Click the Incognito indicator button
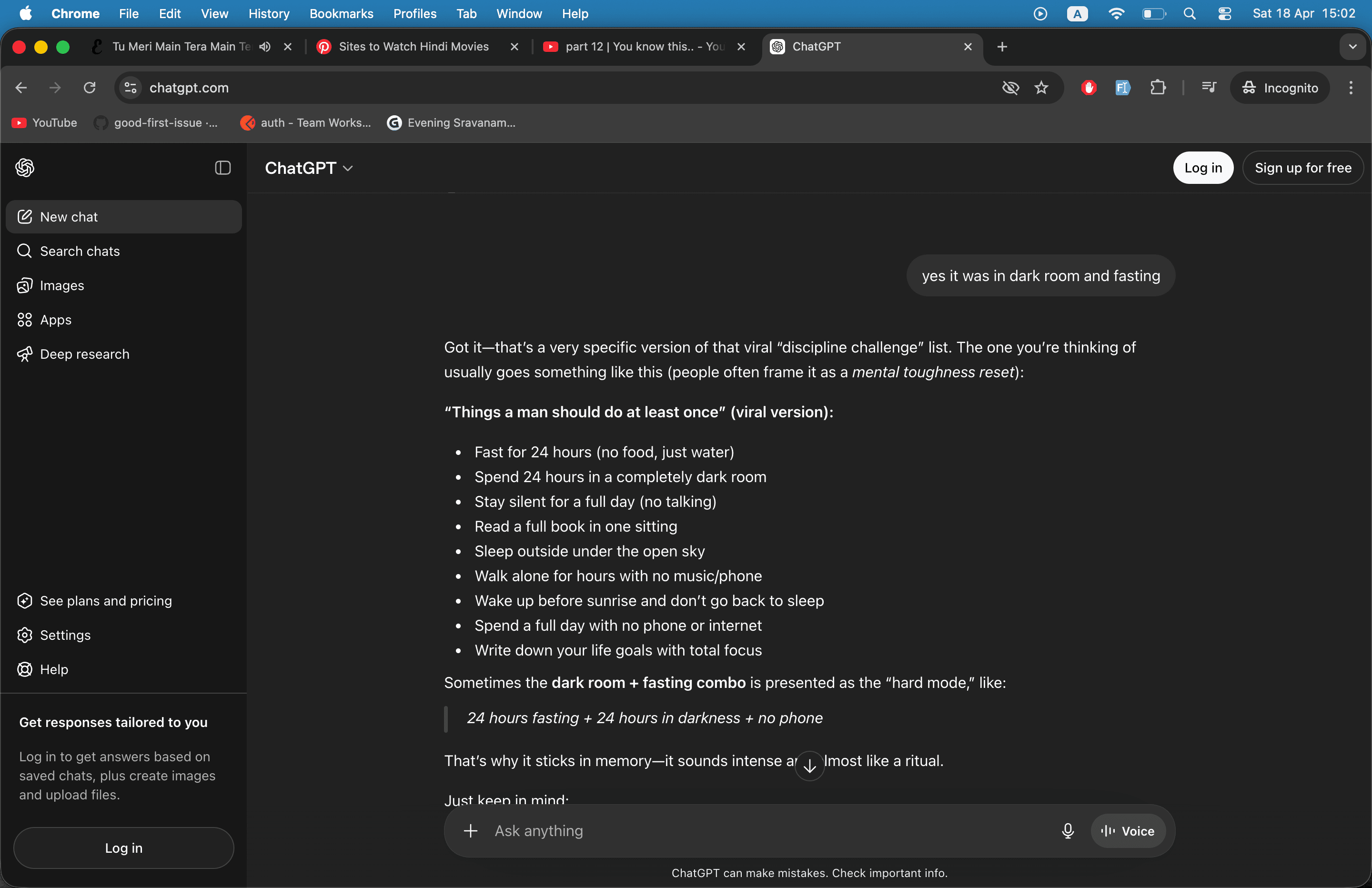1372x888 pixels. point(1280,88)
